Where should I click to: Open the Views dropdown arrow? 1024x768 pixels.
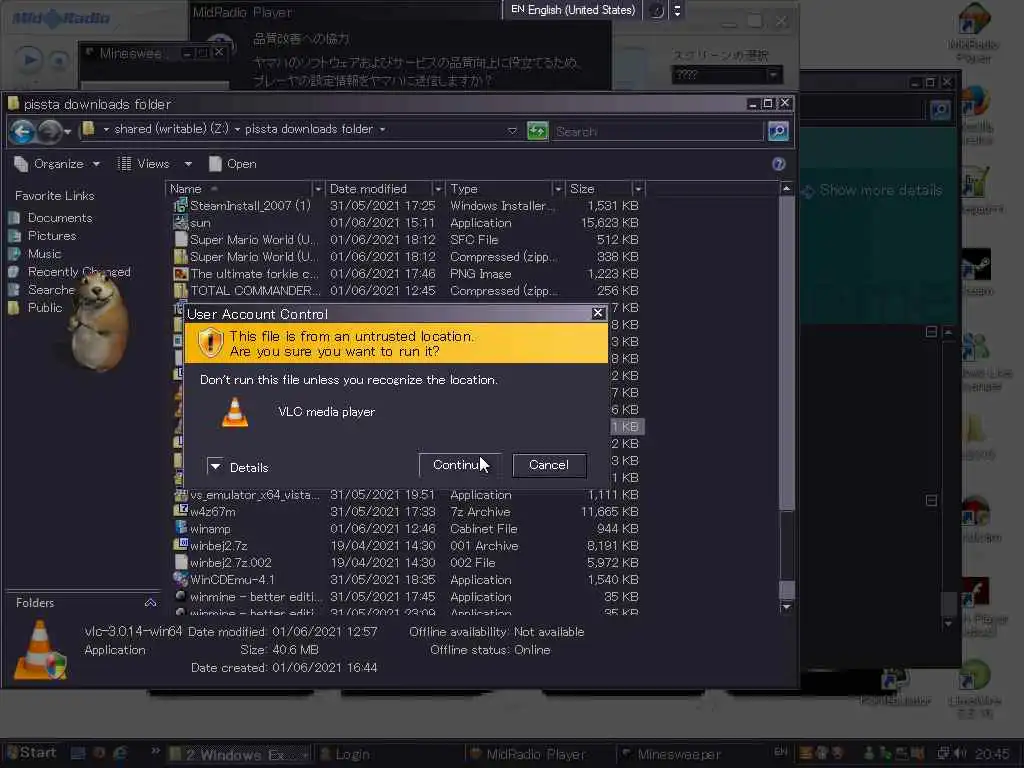click(188, 164)
